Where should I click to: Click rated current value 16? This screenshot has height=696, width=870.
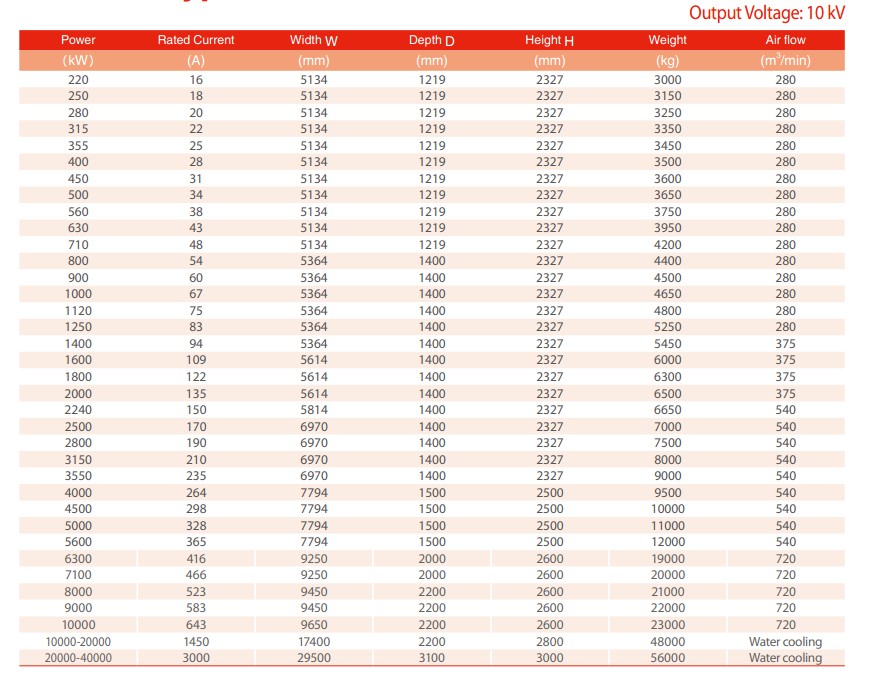[x=196, y=80]
